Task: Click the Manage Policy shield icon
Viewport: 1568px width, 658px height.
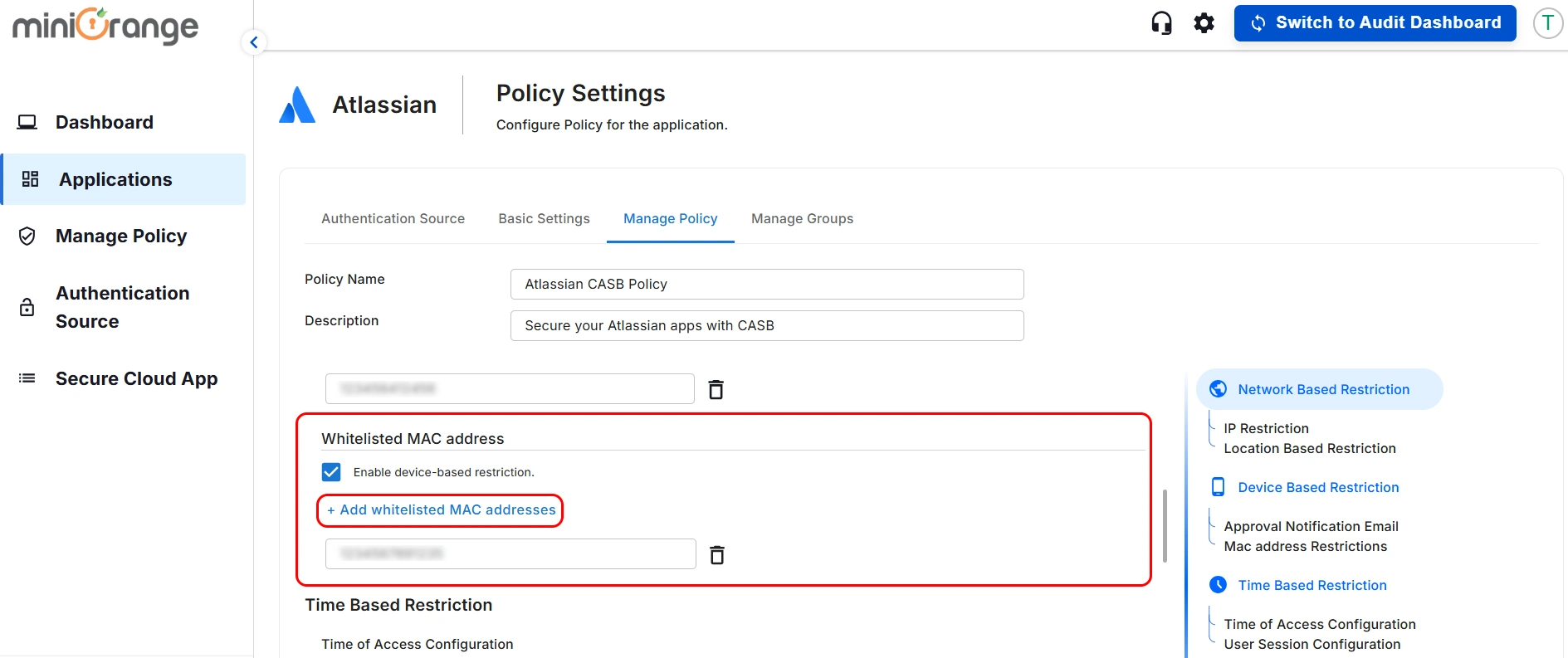Action: point(27,236)
